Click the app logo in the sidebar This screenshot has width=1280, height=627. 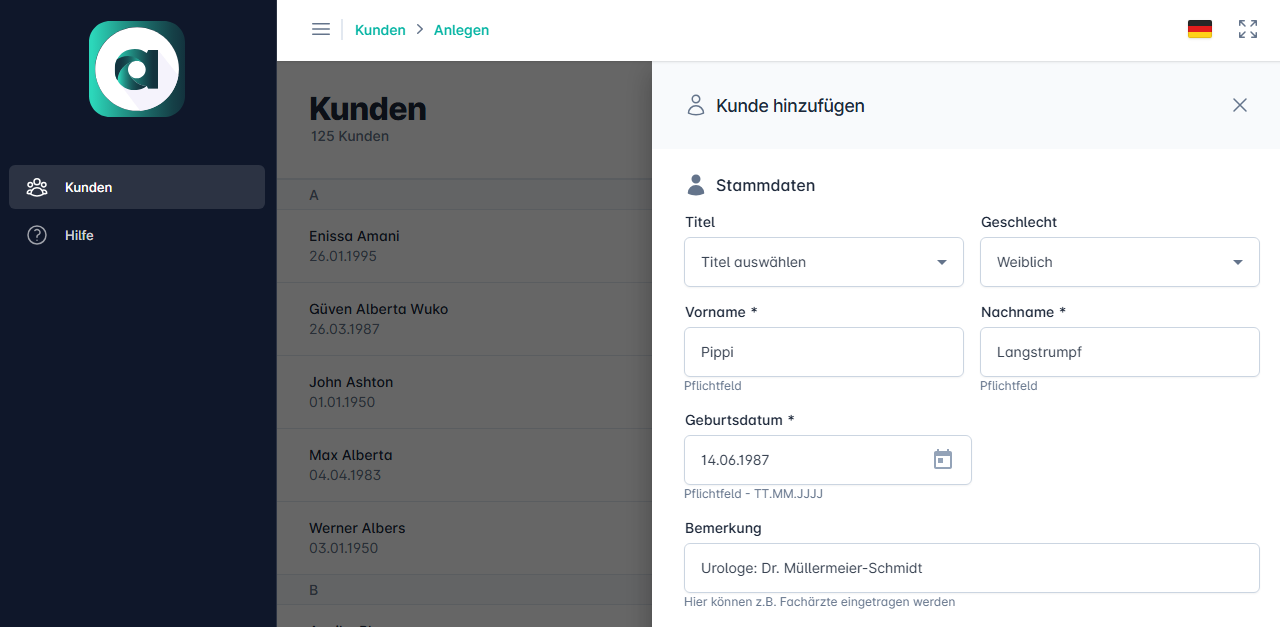click(x=137, y=69)
